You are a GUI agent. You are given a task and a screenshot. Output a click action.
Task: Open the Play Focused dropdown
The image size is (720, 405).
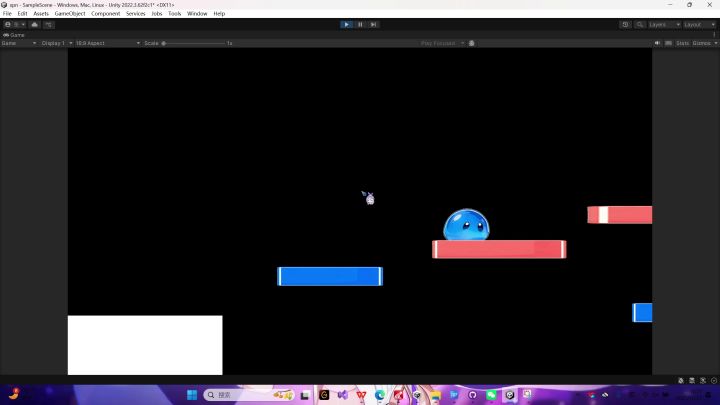coord(443,43)
